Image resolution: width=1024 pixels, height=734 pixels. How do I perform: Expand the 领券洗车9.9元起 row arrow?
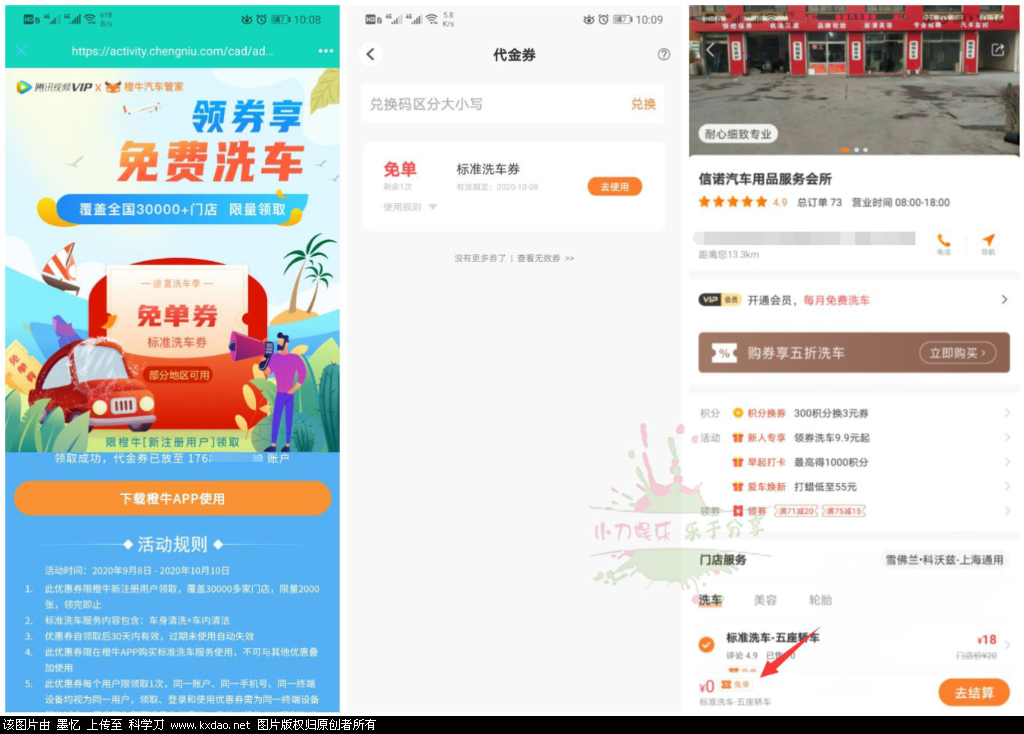1007,438
